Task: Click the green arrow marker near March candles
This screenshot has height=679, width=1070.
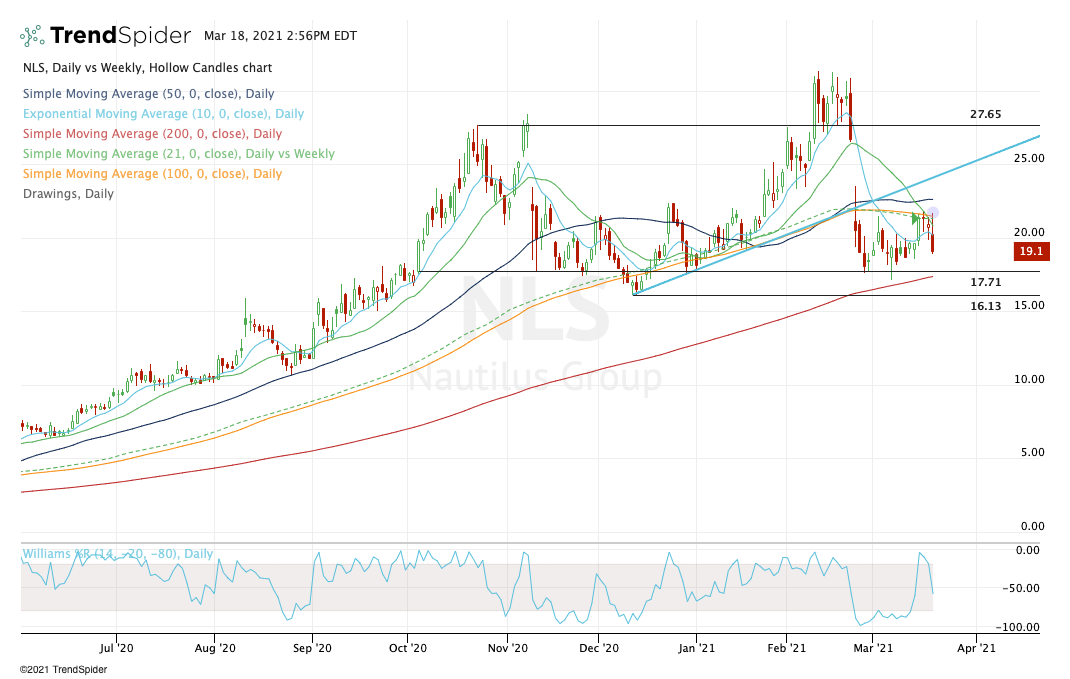Action: (x=916, y=219)
